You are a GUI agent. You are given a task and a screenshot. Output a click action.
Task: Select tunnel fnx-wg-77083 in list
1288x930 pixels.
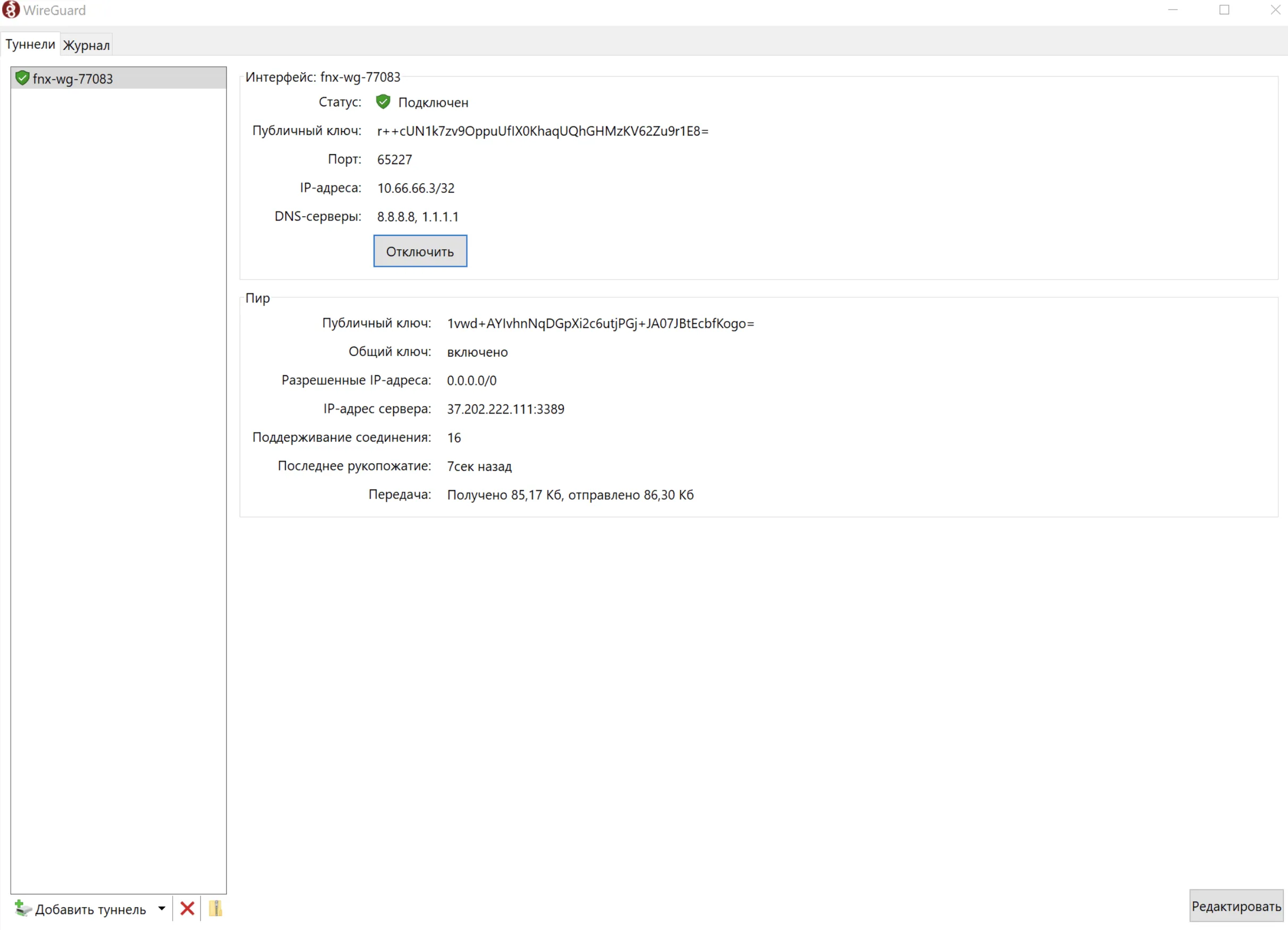tap(118, 78)
